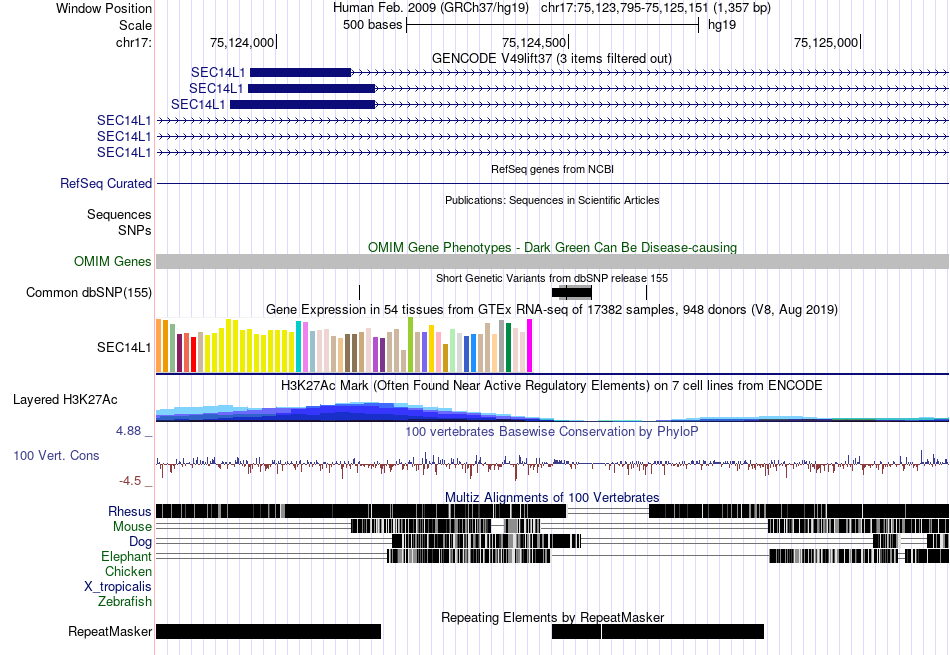
Task: Open the Publications: Sequences in Scientific Articles title
Action: (x=552, y=200)
